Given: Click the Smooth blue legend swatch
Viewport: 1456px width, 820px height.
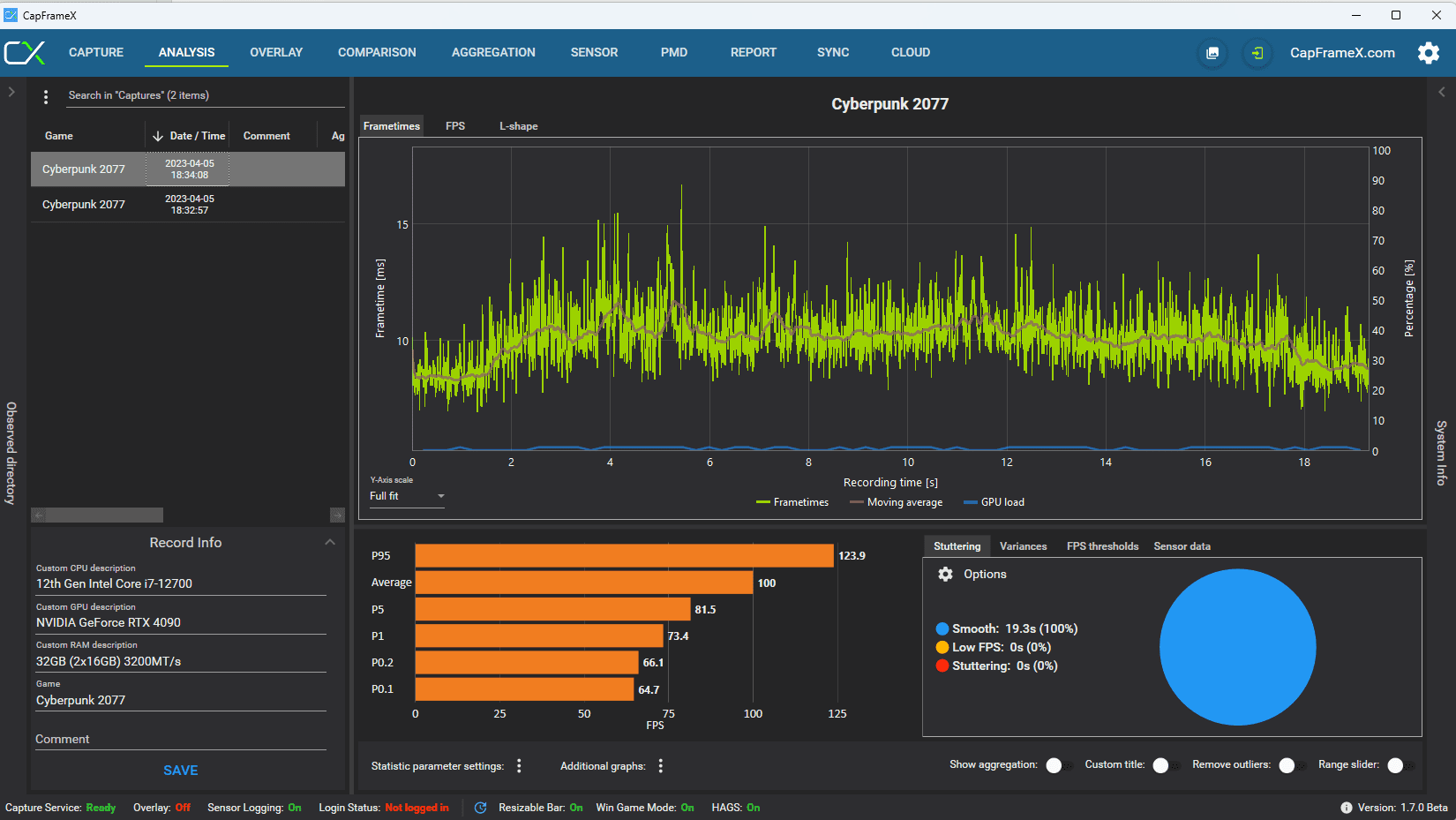Looking at the screenshot, I should click(942, 629).
